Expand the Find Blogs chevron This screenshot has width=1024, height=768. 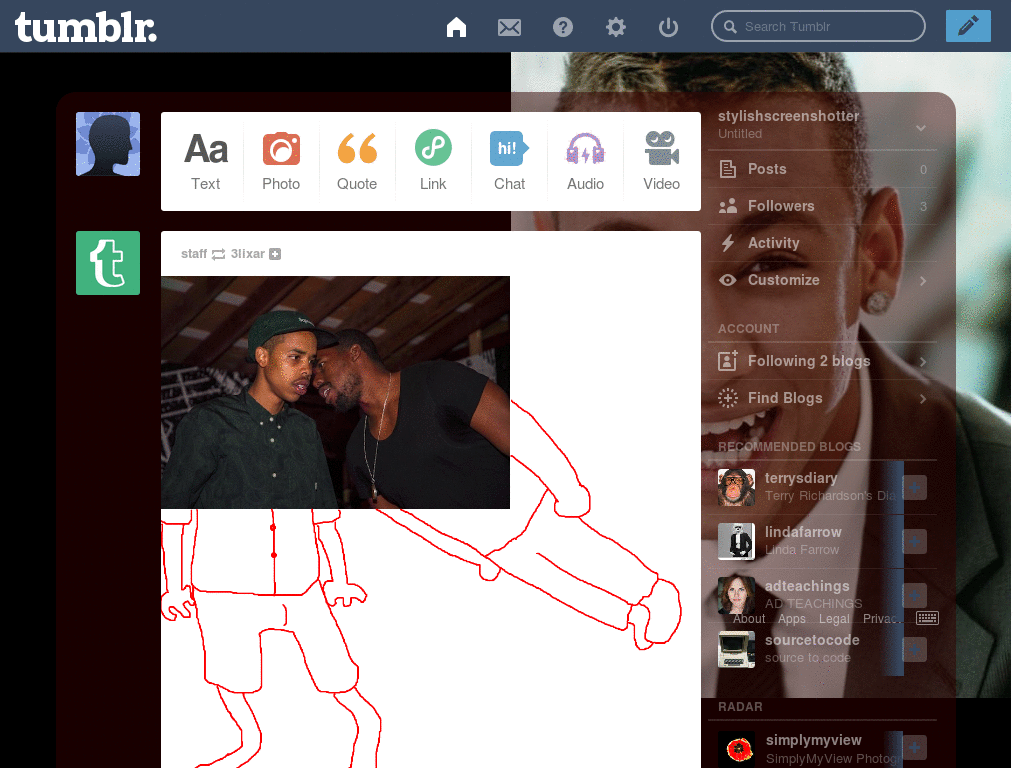coord(923,399)
